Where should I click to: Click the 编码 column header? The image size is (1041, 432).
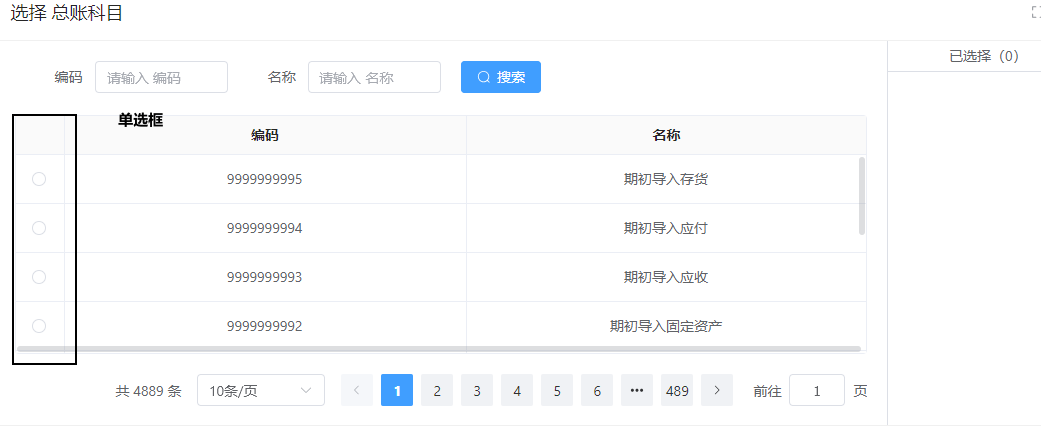[265, 135]
